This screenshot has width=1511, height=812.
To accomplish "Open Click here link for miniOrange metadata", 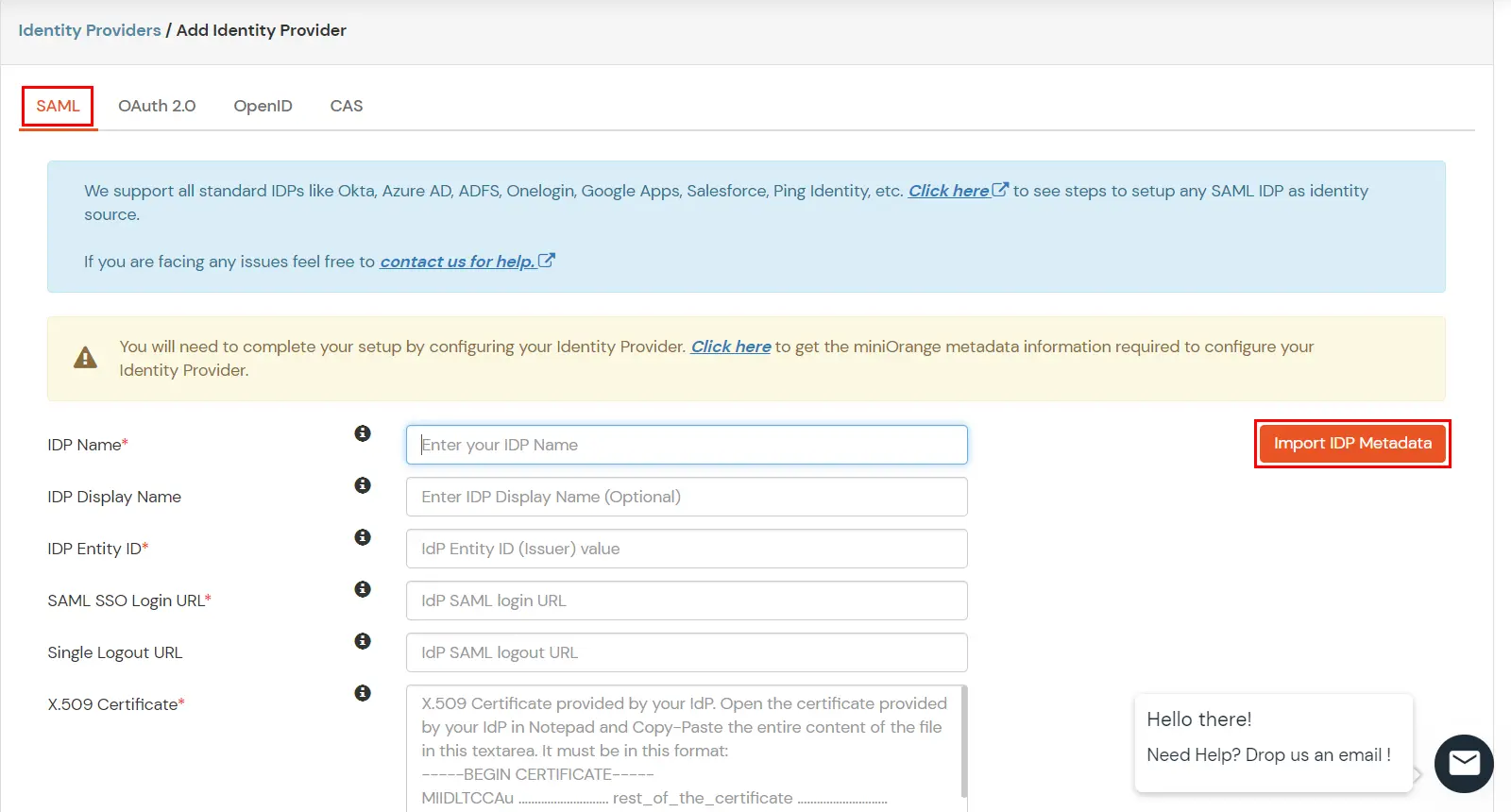I will (731, 347).
